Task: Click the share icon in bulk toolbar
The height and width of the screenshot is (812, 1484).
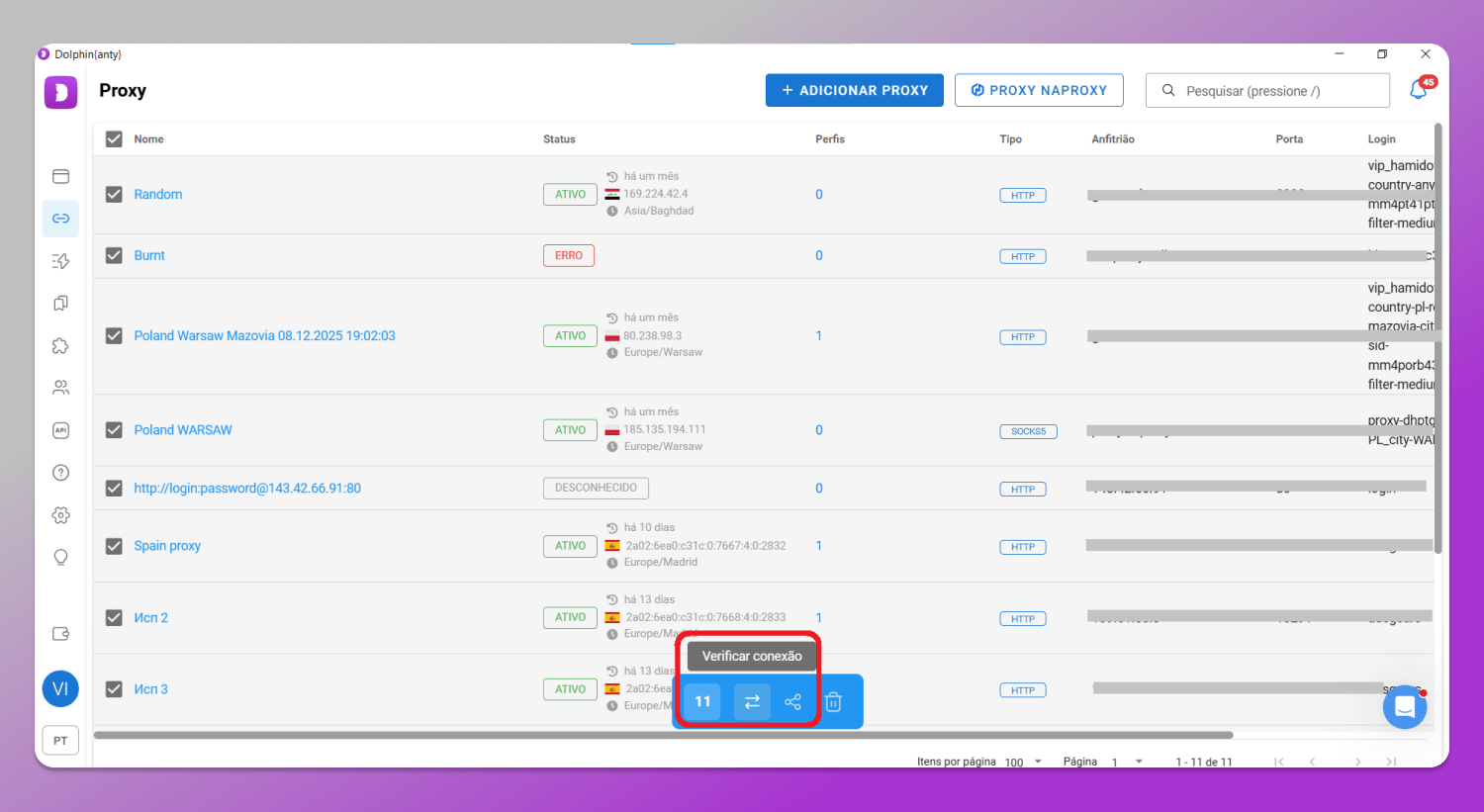Action: (792, 701)
